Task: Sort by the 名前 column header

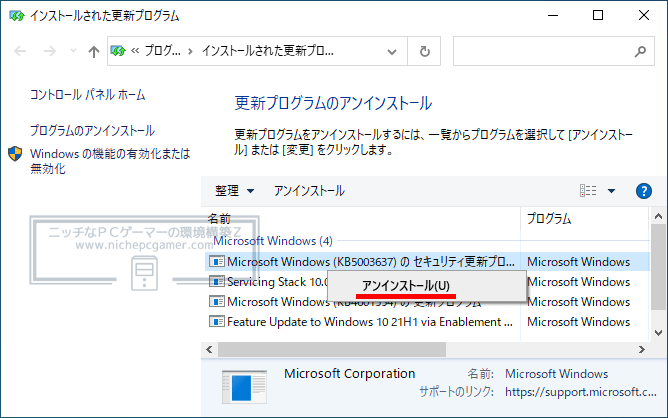Action: 360,219
